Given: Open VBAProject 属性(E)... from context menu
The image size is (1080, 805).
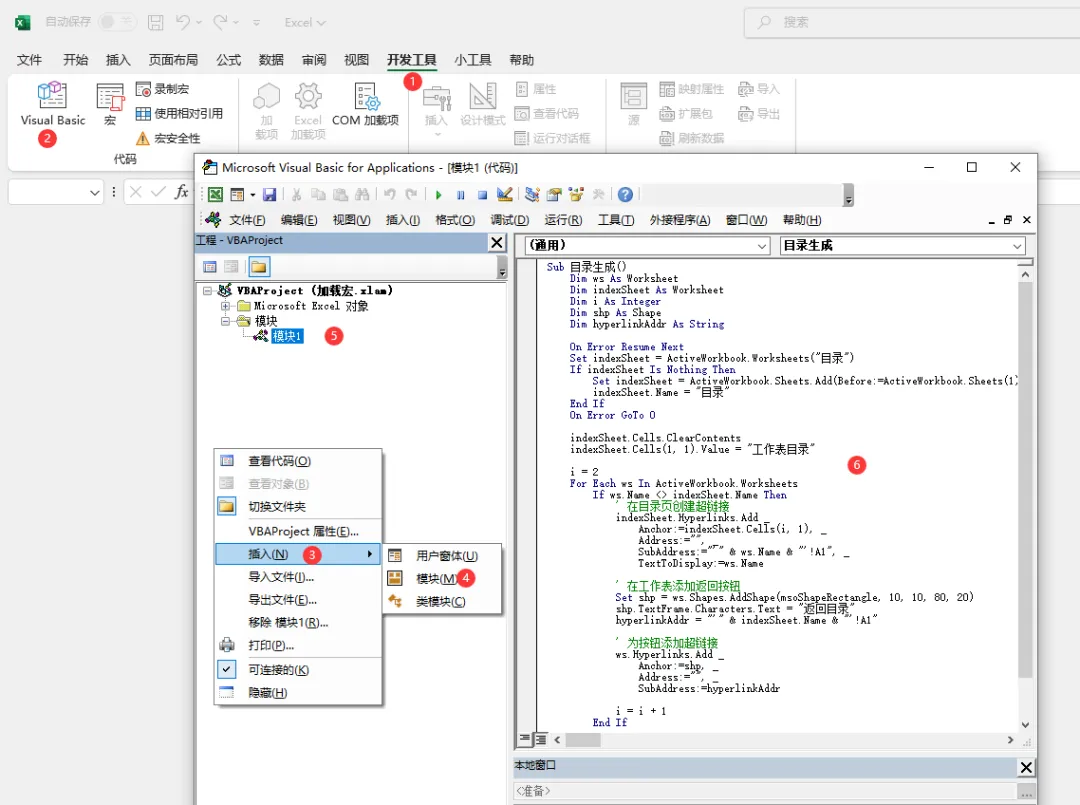Looking at the screenshot, I should click(298, 531).
